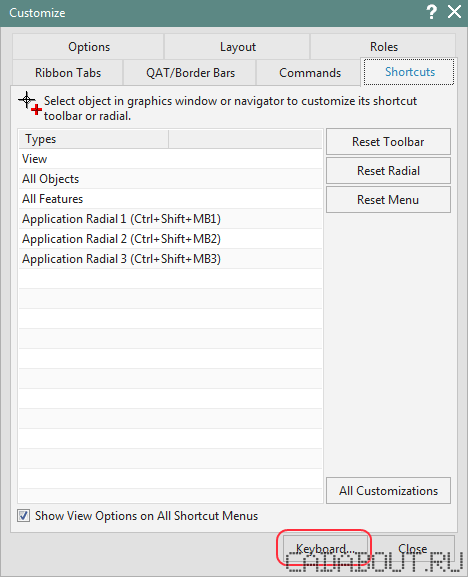
Task: Close the Customize dialog with X
Action: 454,12
